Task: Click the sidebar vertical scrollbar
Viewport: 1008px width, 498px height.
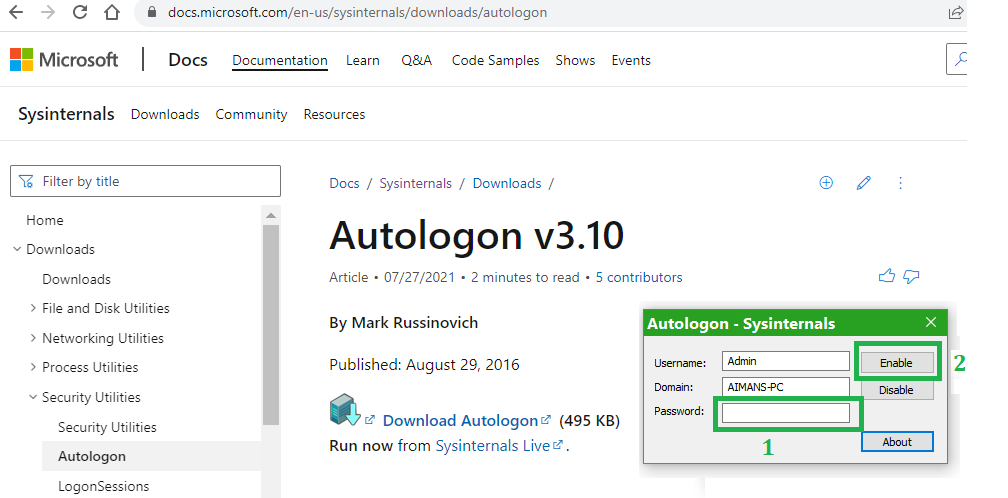Action: tap(270, 320)
